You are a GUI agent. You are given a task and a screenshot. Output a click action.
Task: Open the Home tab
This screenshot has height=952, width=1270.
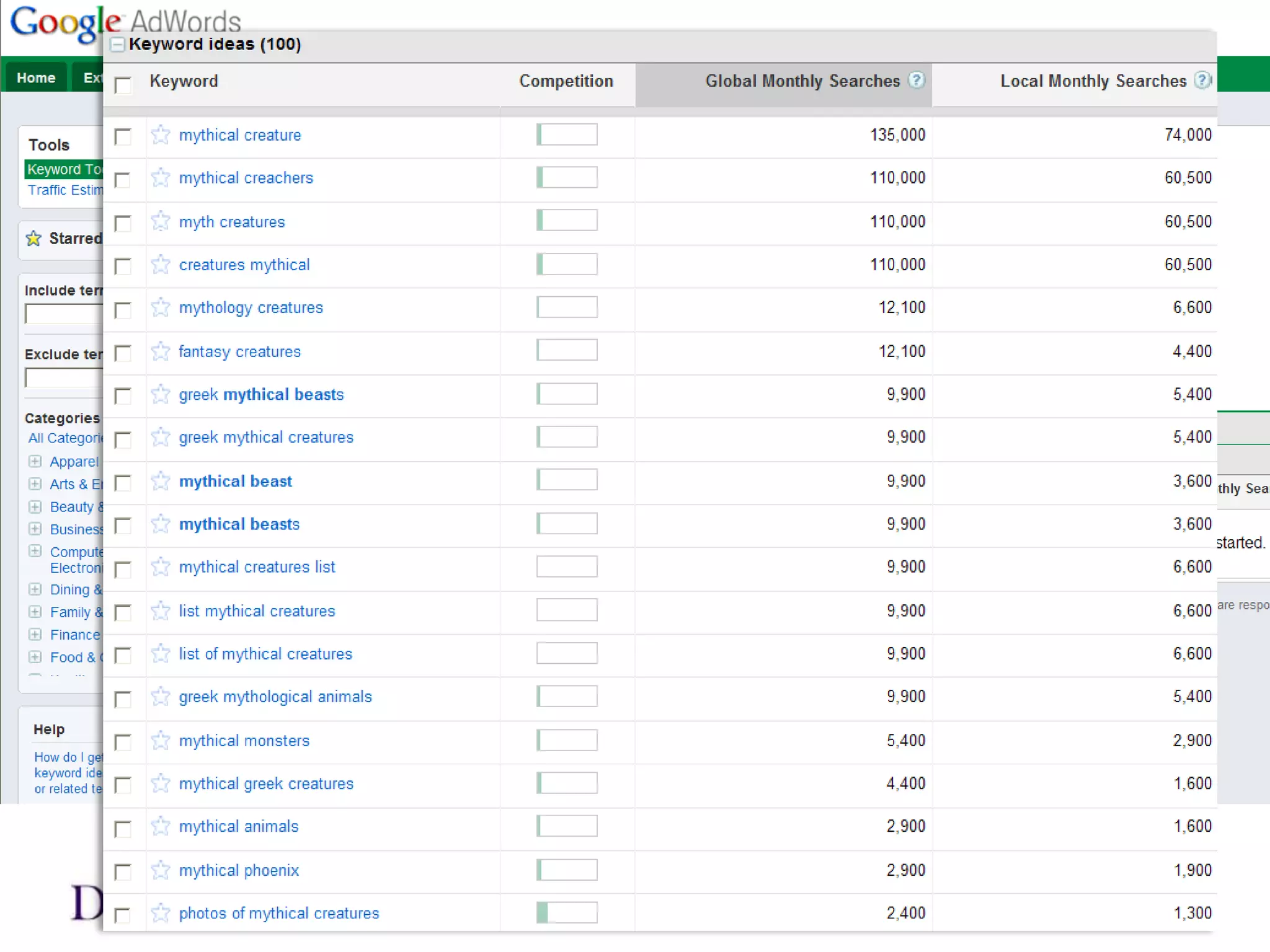point(36,77)
